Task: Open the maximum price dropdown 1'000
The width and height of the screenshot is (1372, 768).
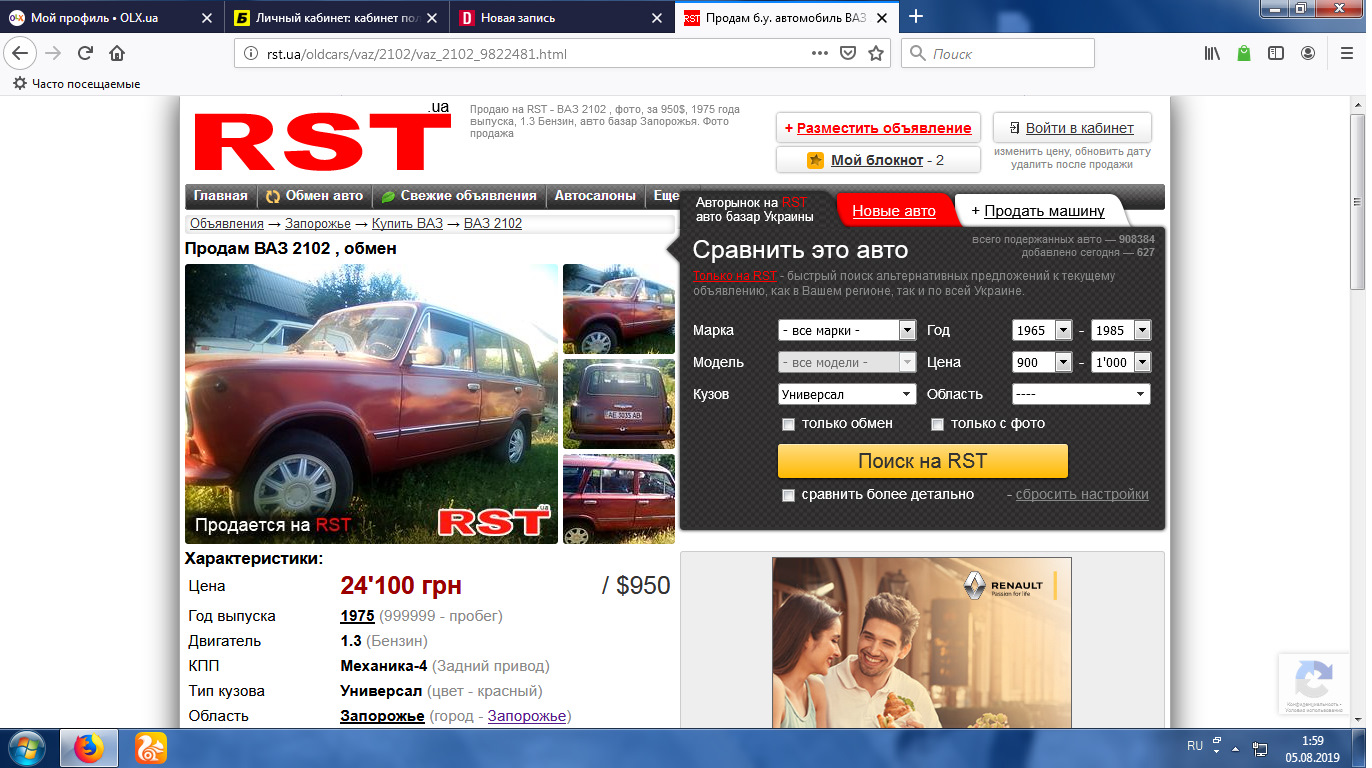Action: (x=1121, y=362)
